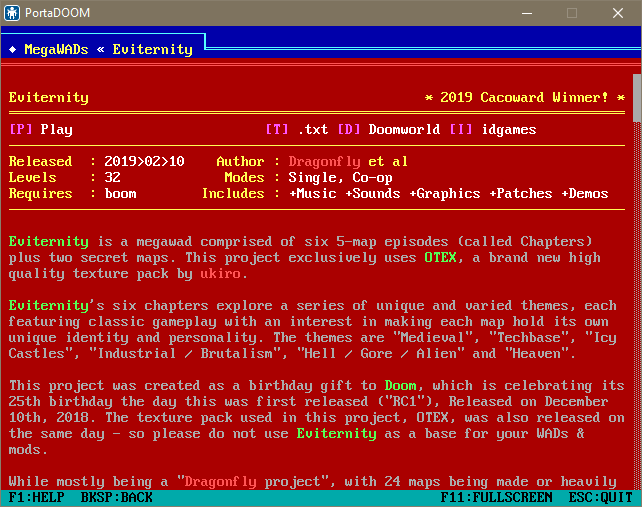Click green Eviternity in 'do not use' sentence

click(336, 433)
